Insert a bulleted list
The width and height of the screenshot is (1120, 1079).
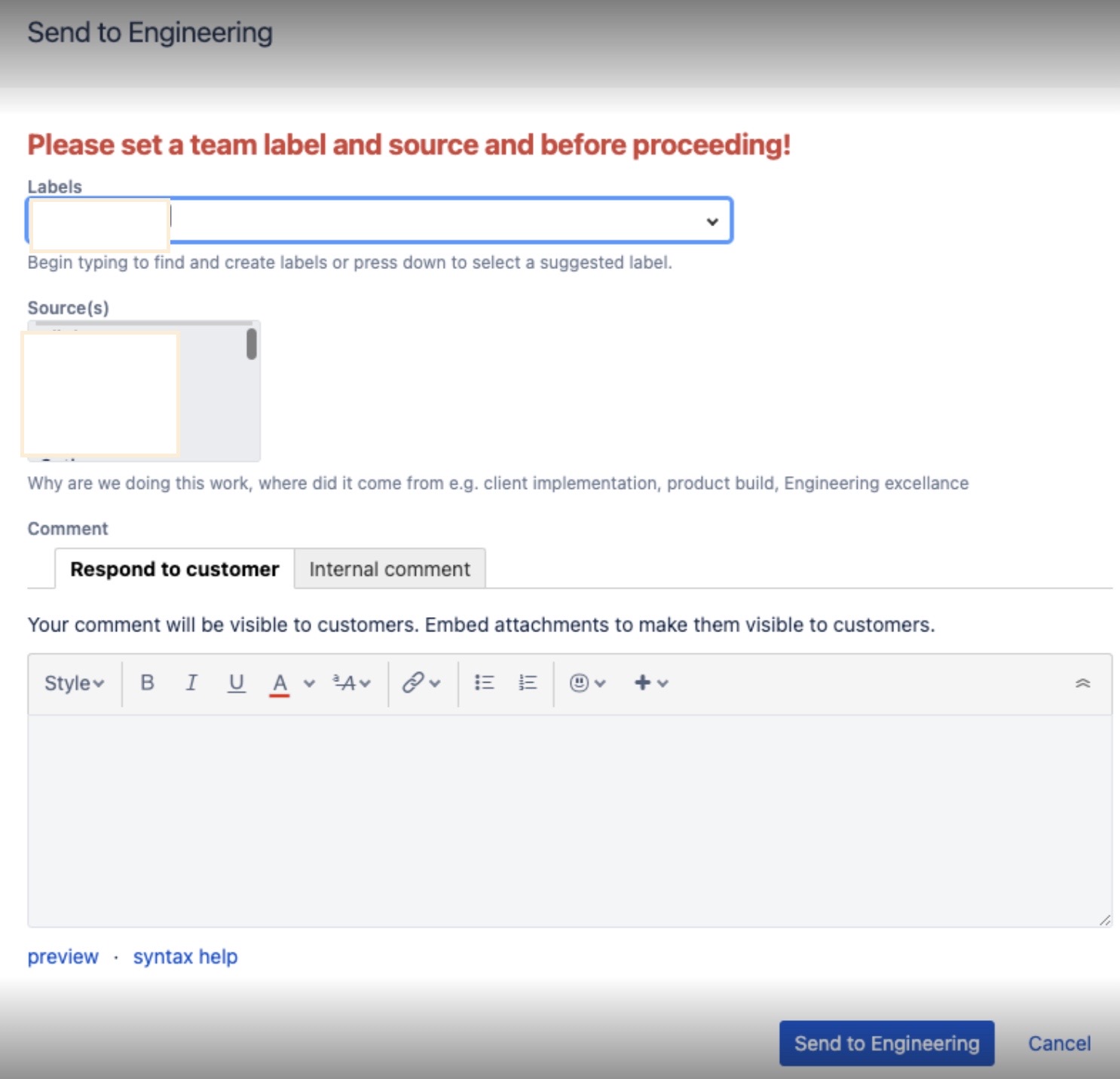(484, 683)
